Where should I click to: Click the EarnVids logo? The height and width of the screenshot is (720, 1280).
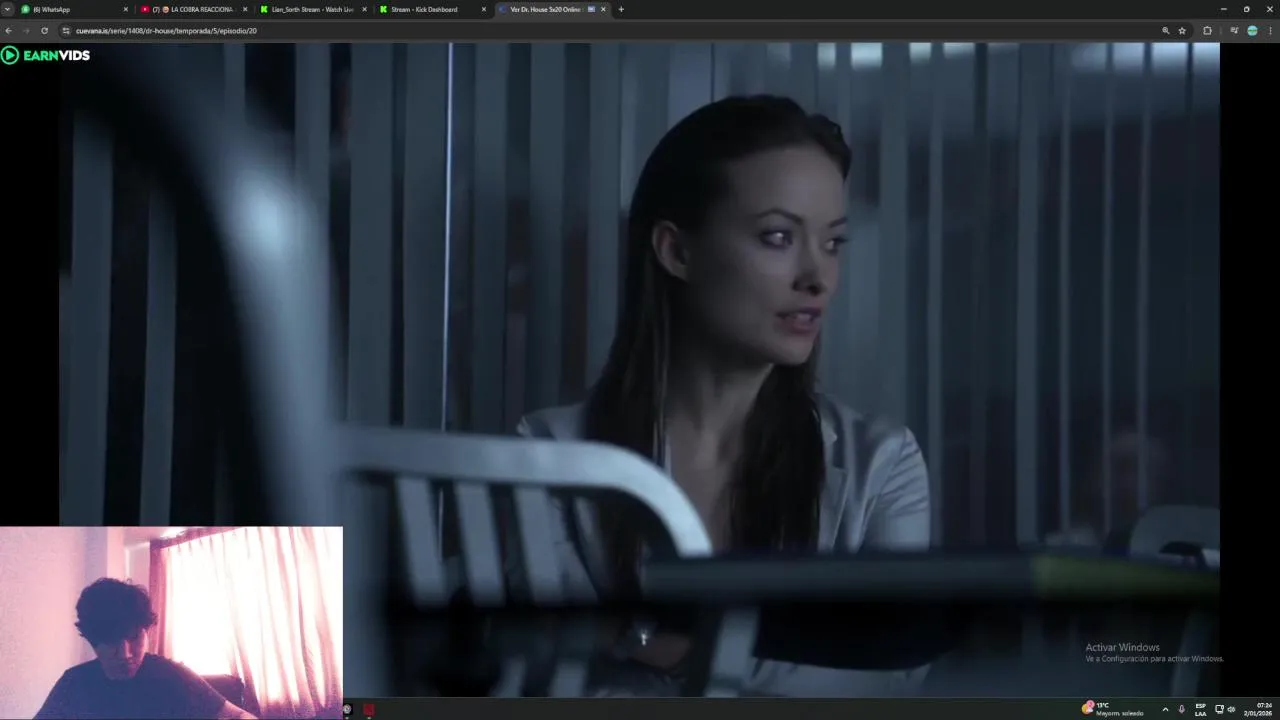pos(46,55)
